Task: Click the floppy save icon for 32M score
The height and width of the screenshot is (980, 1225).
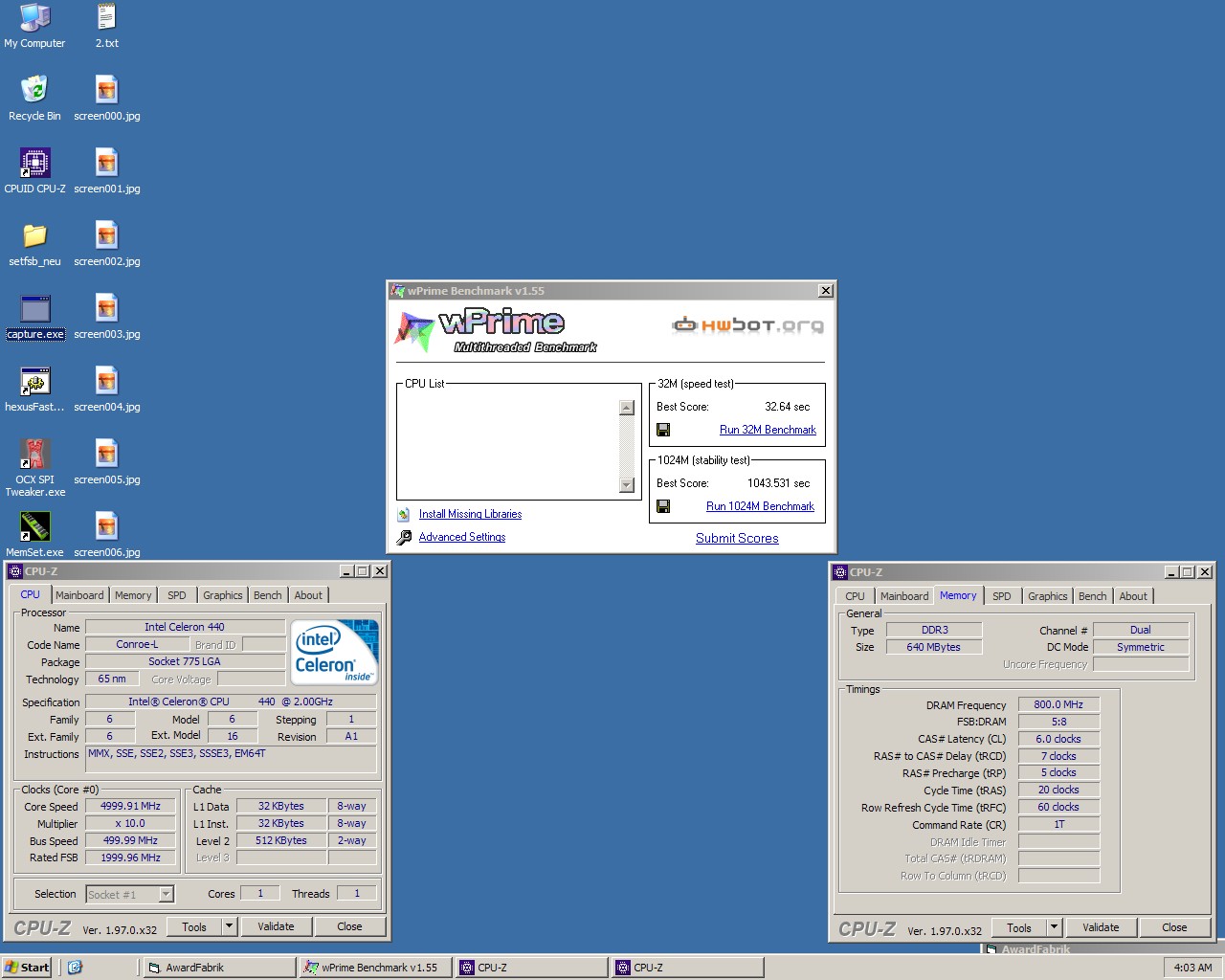Action: 663,430
